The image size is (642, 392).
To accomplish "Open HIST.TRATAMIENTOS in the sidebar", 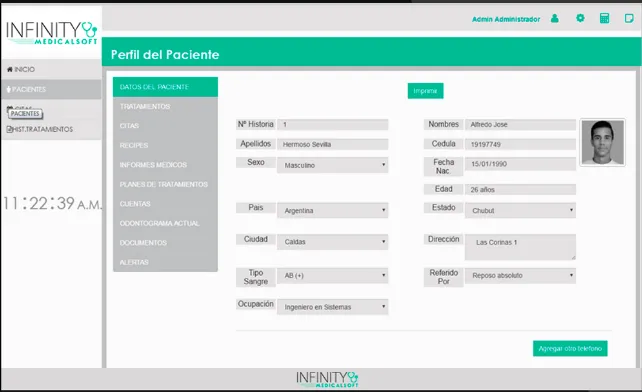I will 51,129.
